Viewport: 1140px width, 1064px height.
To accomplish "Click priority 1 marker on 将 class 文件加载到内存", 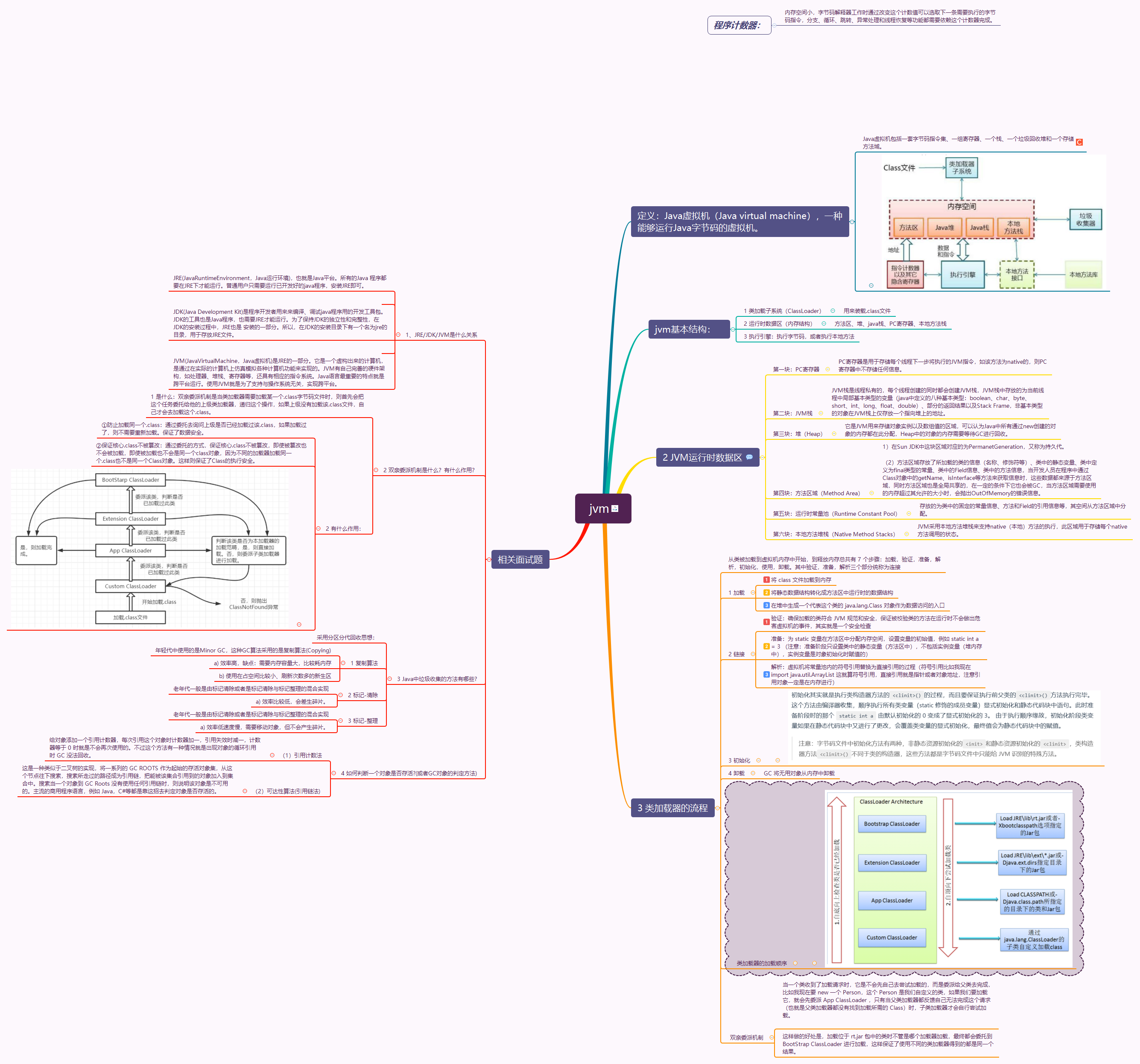I will [767, 580].
